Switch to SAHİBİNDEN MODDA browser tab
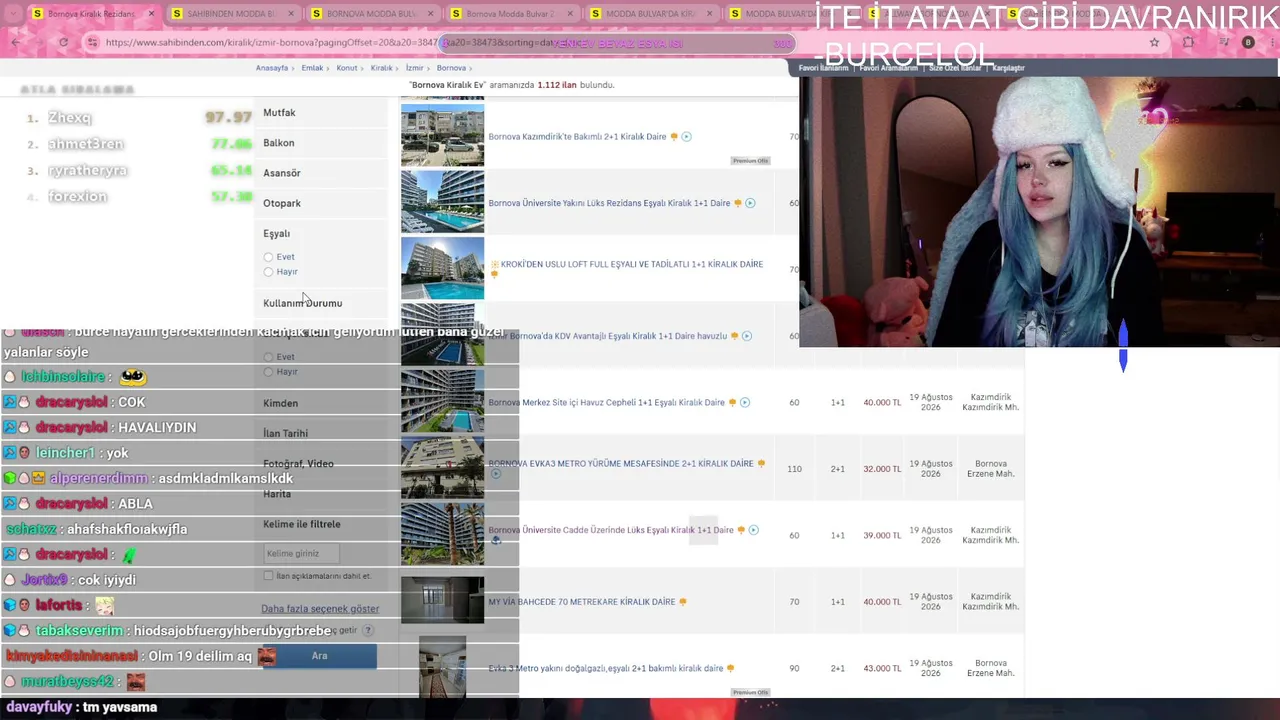Screen dimensions: 1280x720 tap(232, 14)
